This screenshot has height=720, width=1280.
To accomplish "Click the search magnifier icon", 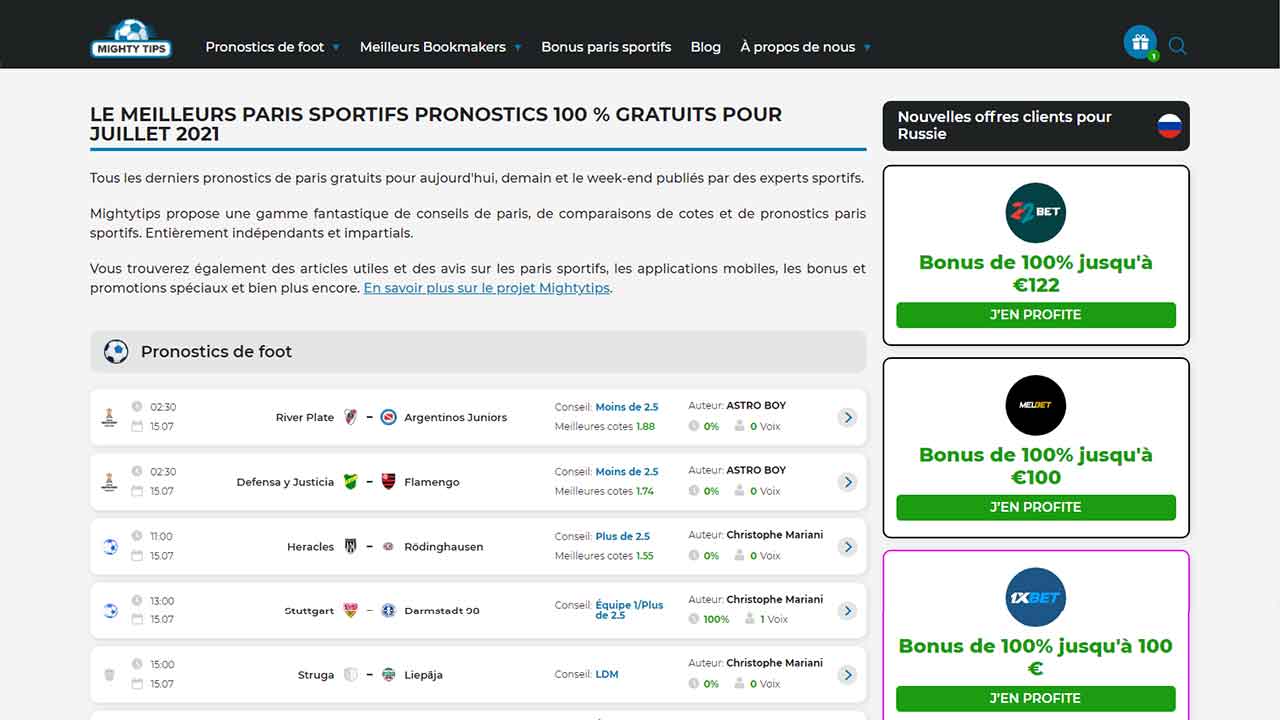I will pyautogui.click(x=1177, y=46).
